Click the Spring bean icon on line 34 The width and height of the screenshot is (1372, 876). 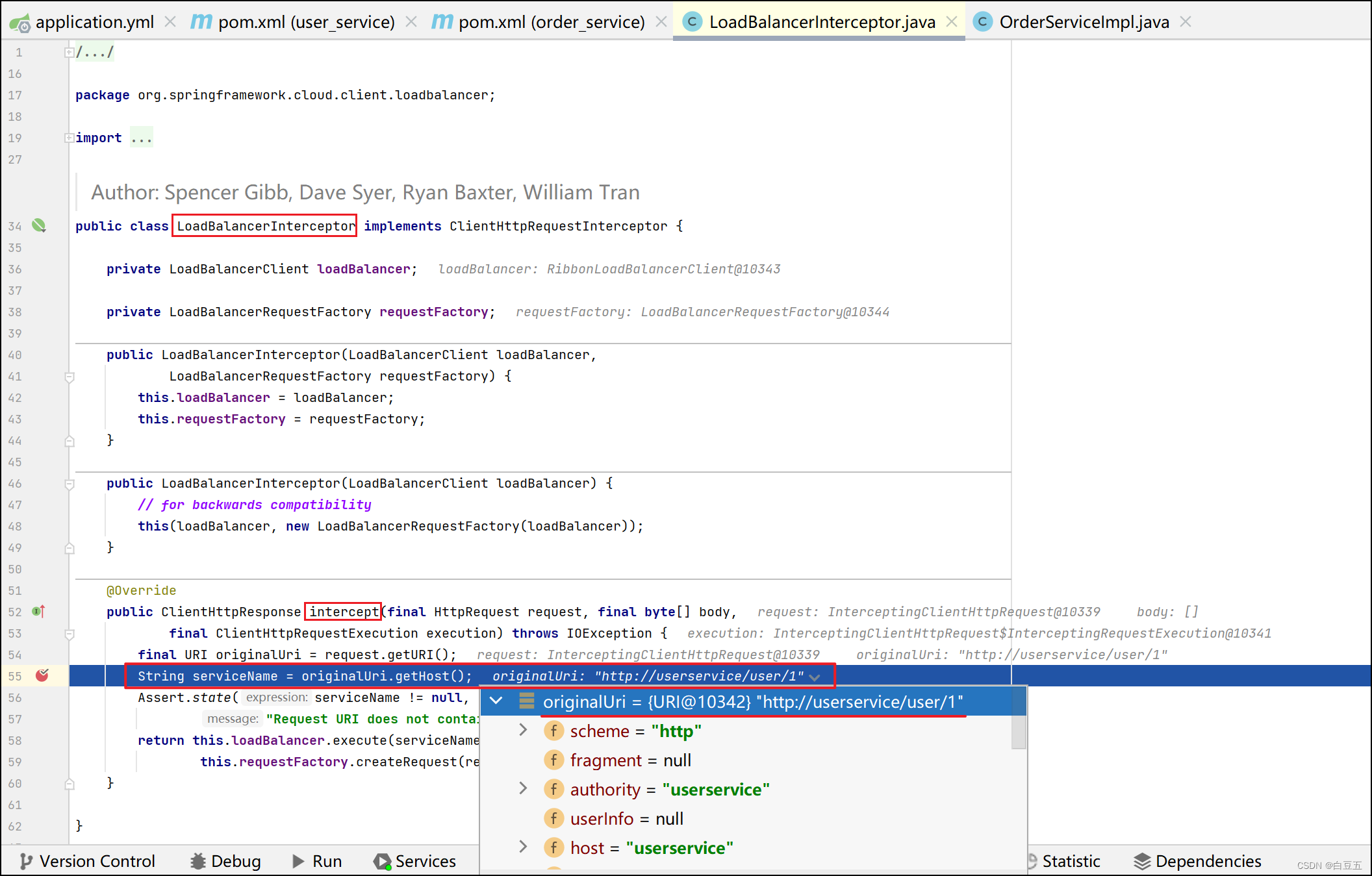(39, 225)
